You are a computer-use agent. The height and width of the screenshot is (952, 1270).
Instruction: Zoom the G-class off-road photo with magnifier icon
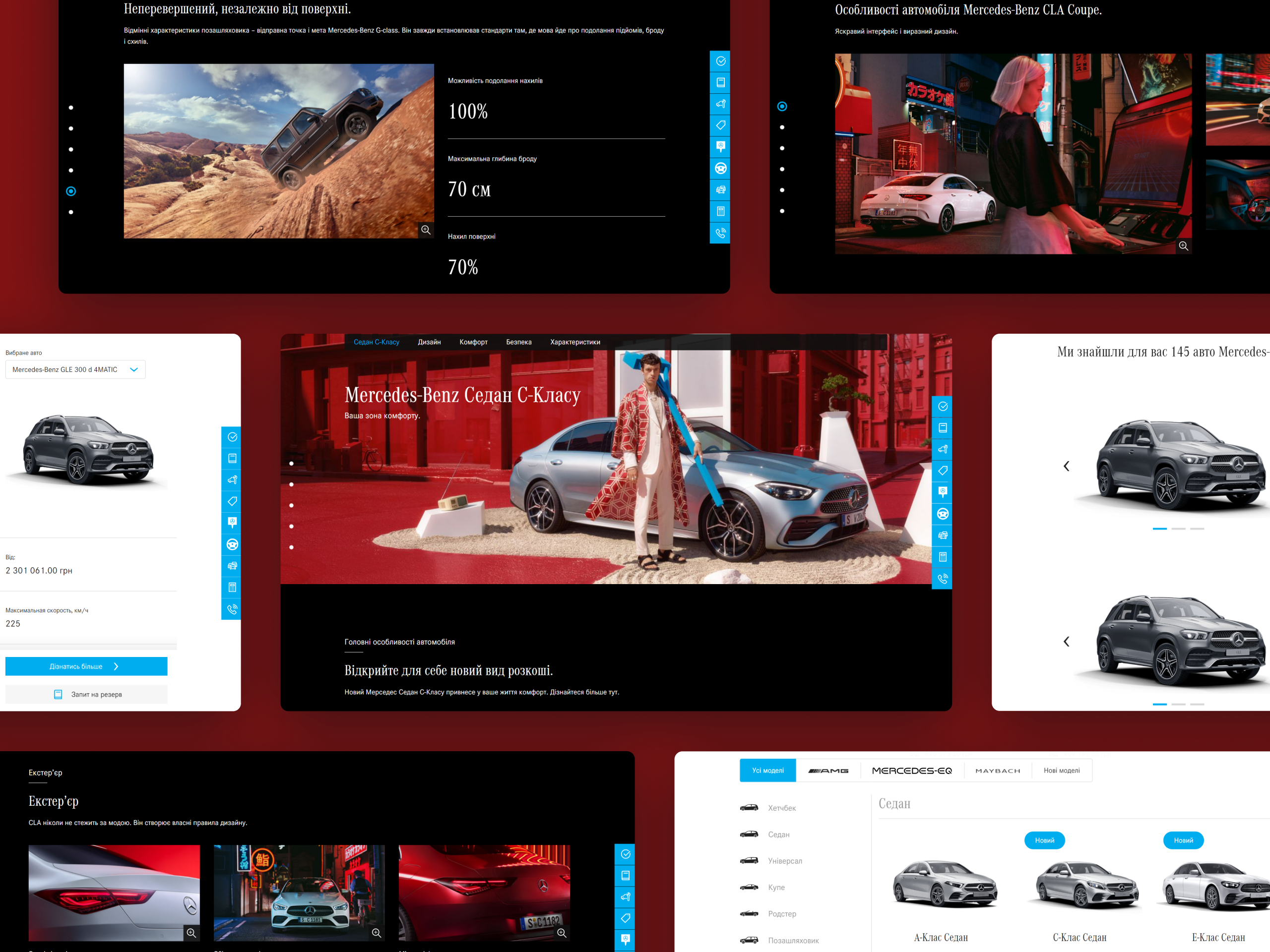426,230
